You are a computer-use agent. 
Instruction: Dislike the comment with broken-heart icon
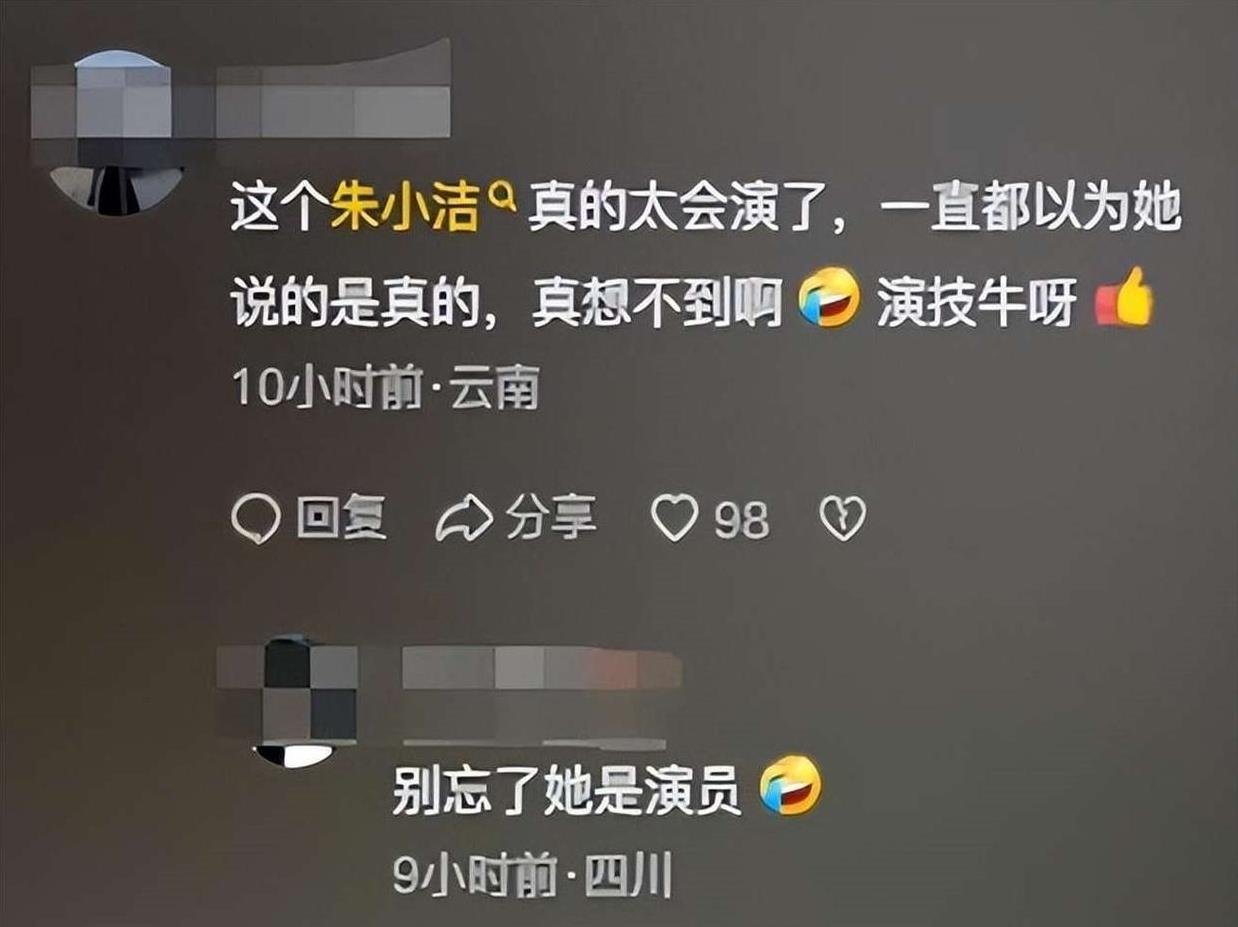click(842, 519)
